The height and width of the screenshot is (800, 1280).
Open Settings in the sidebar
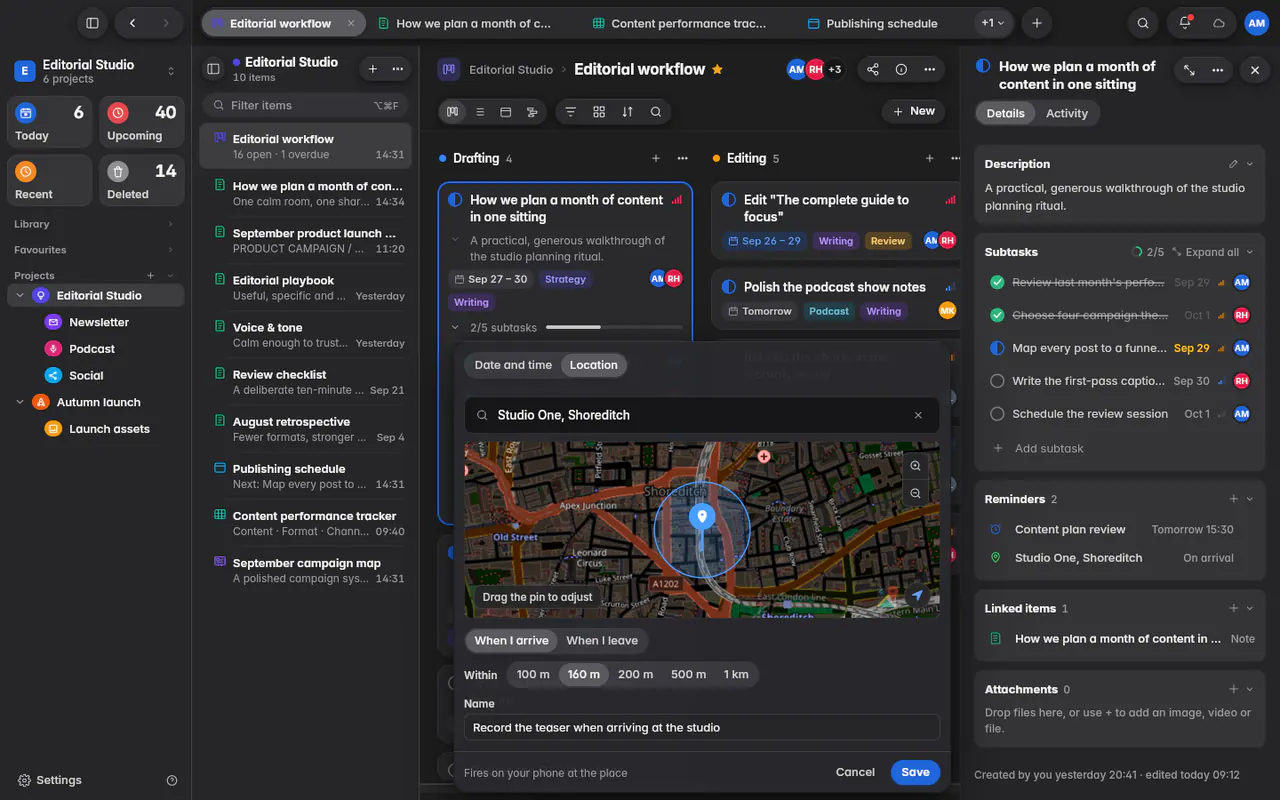(x=50, y=780)
